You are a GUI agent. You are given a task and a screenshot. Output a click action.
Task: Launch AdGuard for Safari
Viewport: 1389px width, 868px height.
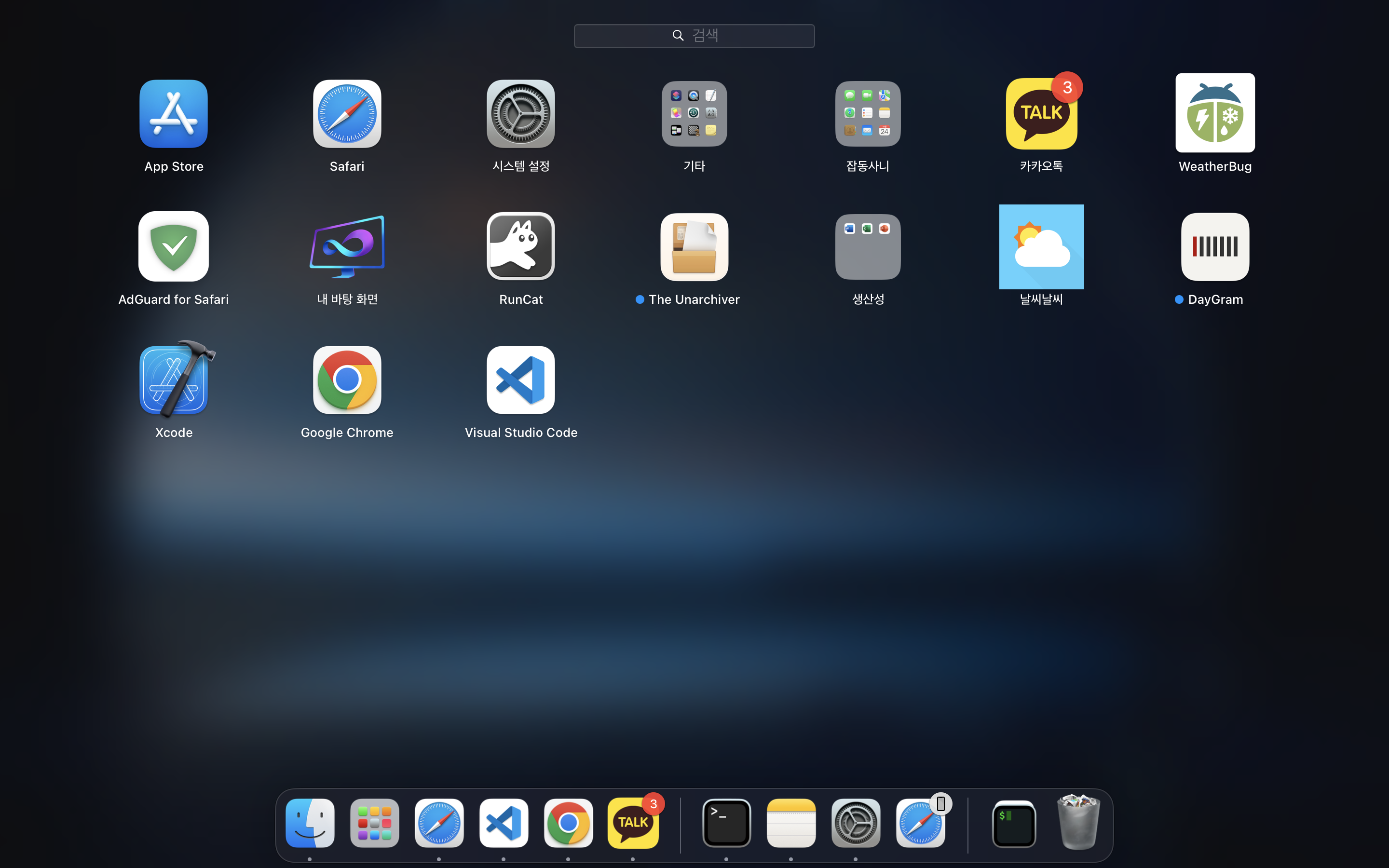173,247
